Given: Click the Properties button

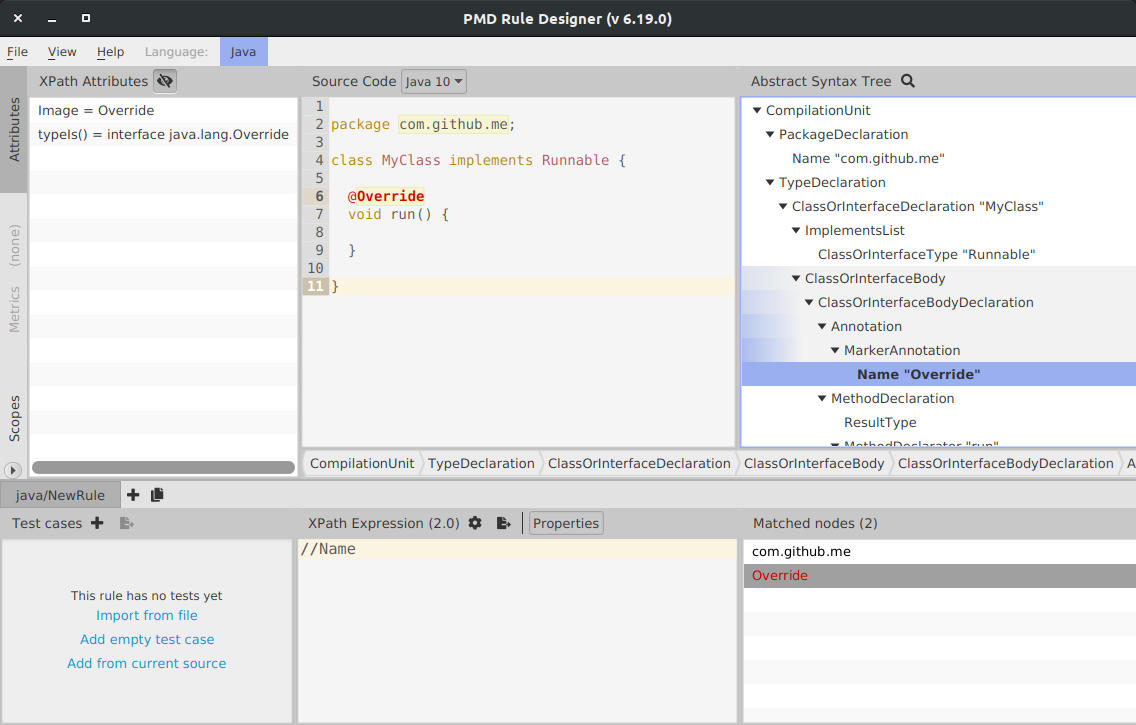Looking at the screenshot, I should click(566, 523).
